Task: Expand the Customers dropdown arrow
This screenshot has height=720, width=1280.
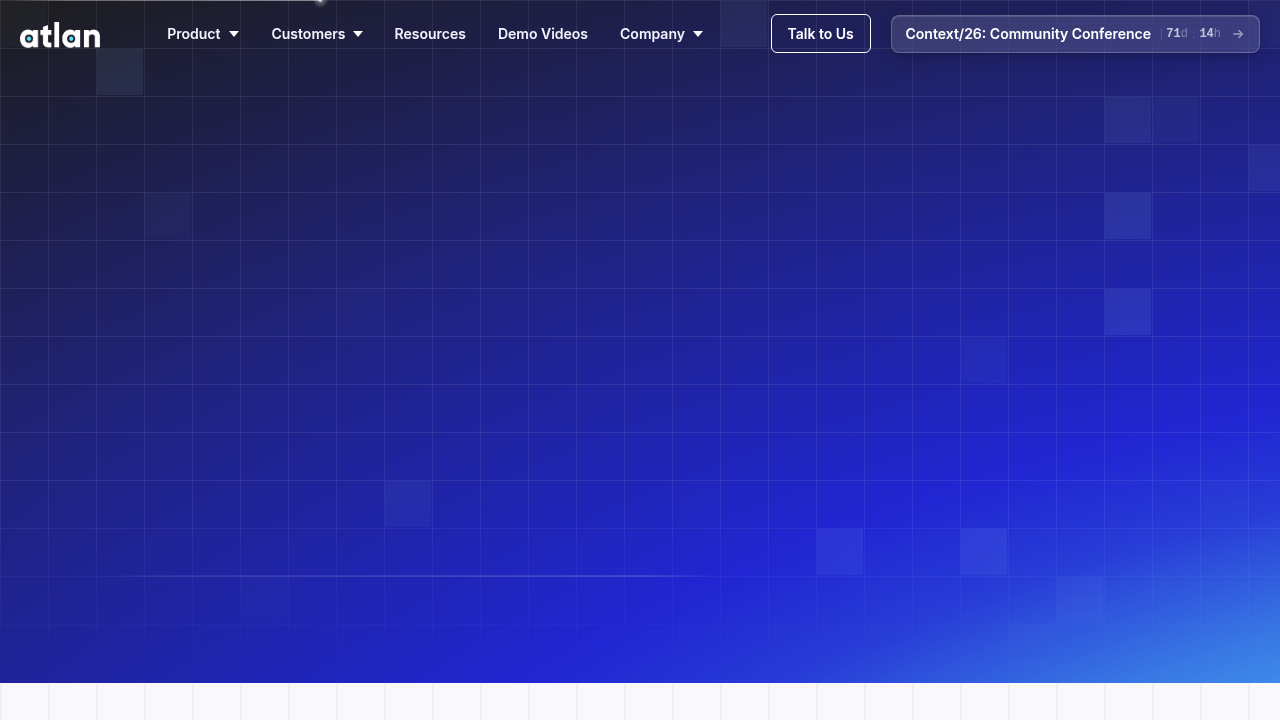Action: (358, 34)
